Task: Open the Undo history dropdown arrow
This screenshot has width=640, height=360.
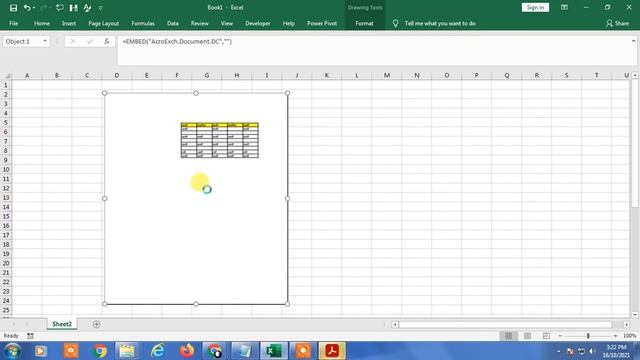Action: 33,8
